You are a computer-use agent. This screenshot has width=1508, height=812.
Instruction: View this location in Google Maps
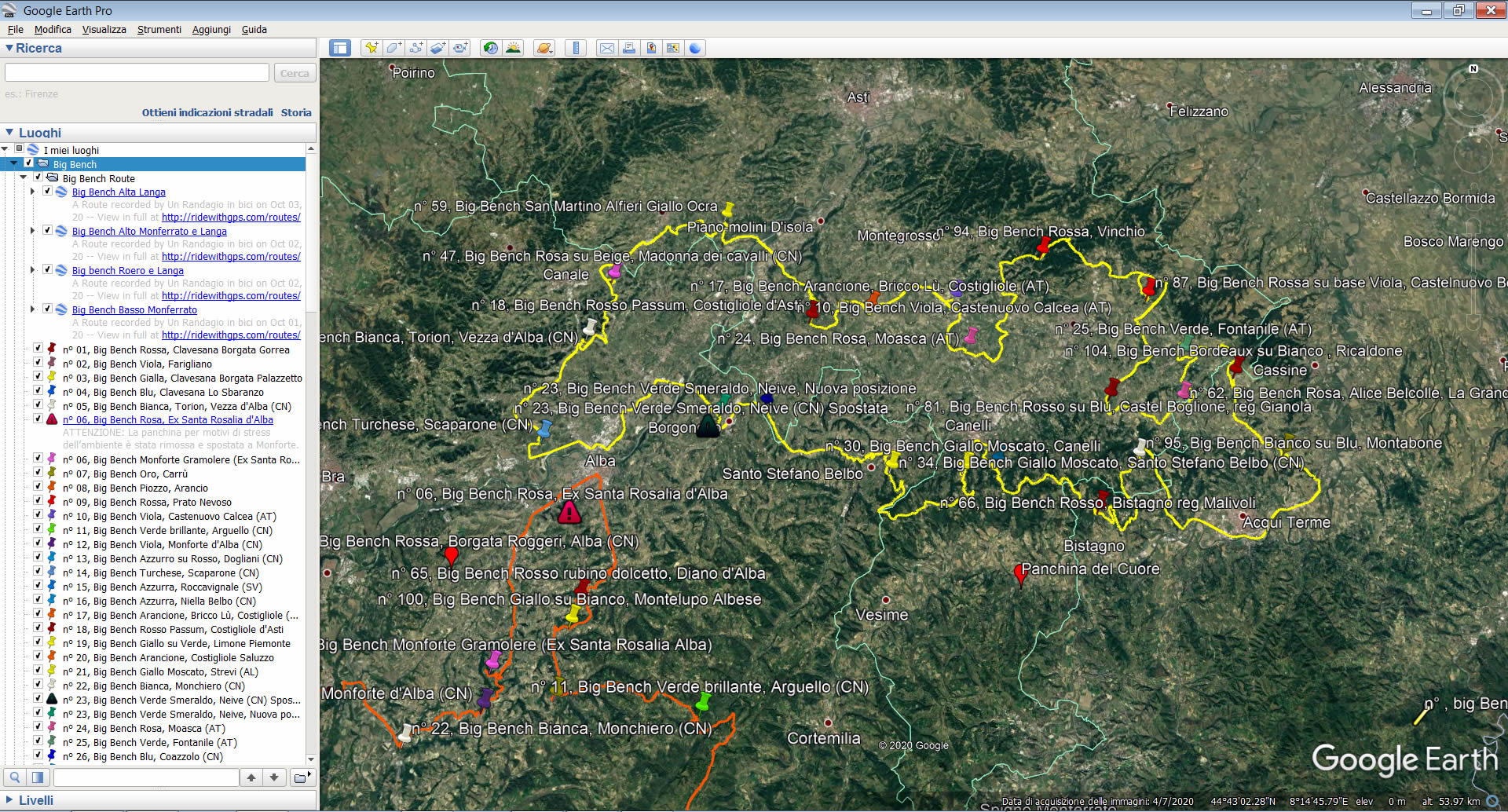click(x=673, y=48)
